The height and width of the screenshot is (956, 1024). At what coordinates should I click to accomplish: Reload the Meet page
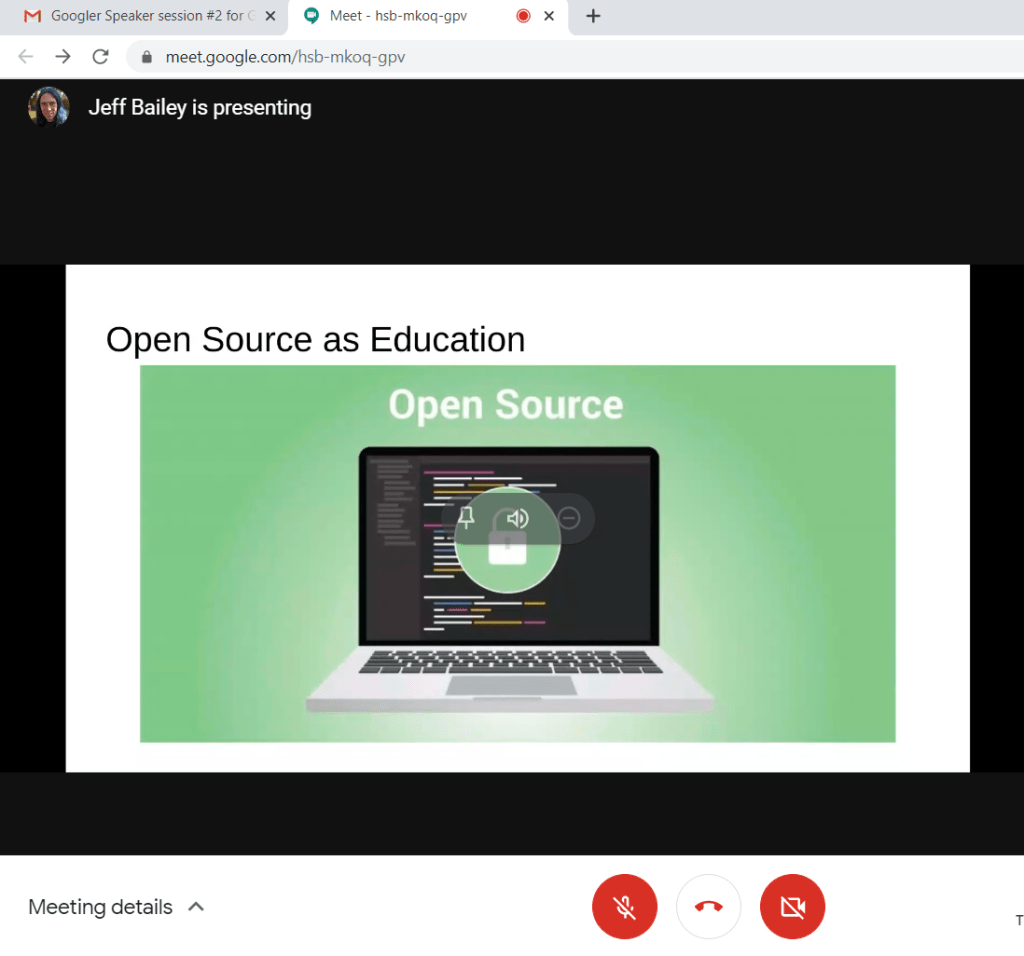coord(100,57)
